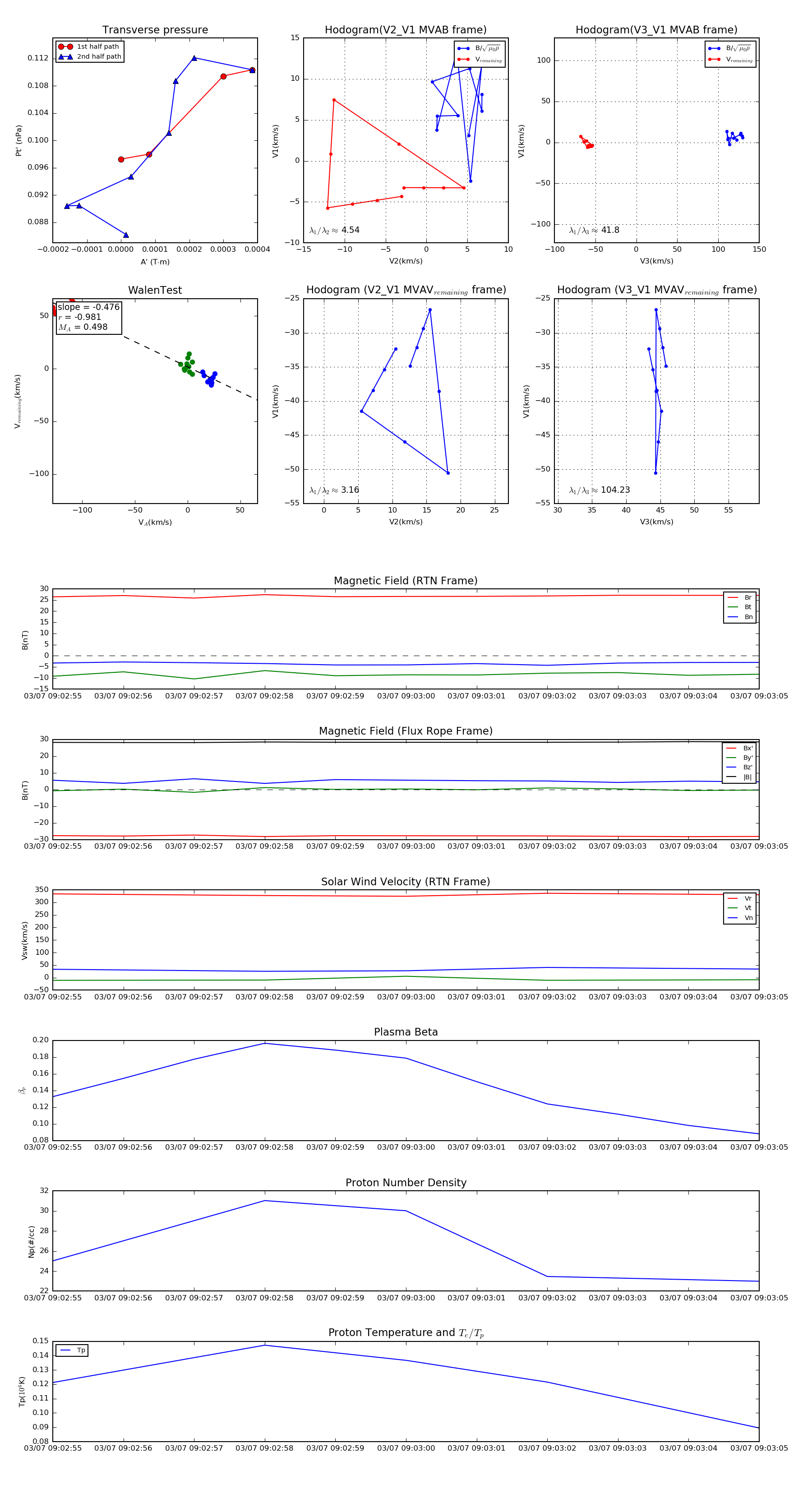Click the 'WalenTest' plot title
Screen dimensions: 812x1489
(x=155, y=290)
